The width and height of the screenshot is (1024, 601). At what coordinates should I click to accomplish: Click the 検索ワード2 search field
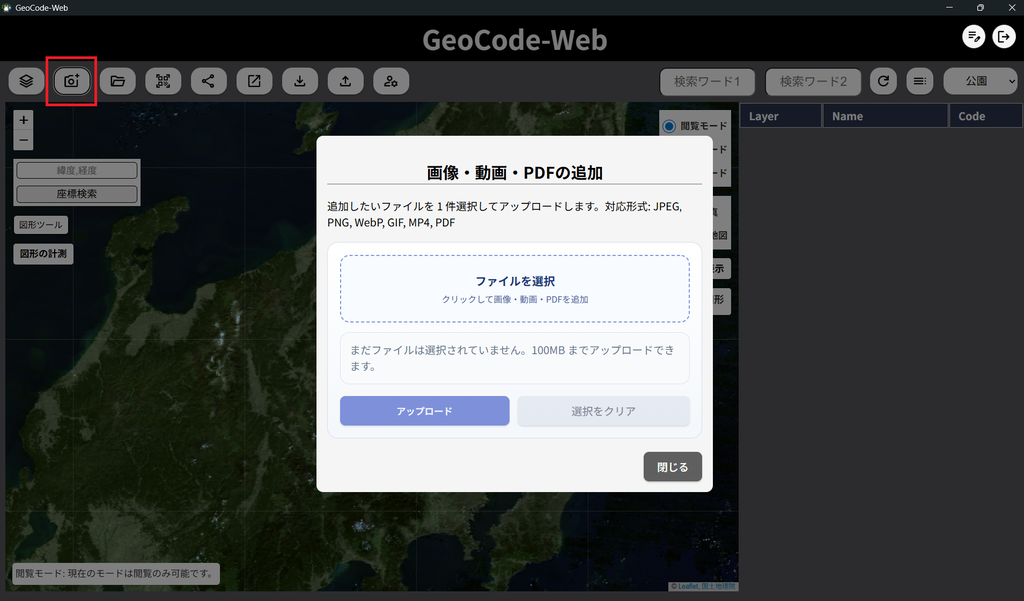[x=813, y=82]
